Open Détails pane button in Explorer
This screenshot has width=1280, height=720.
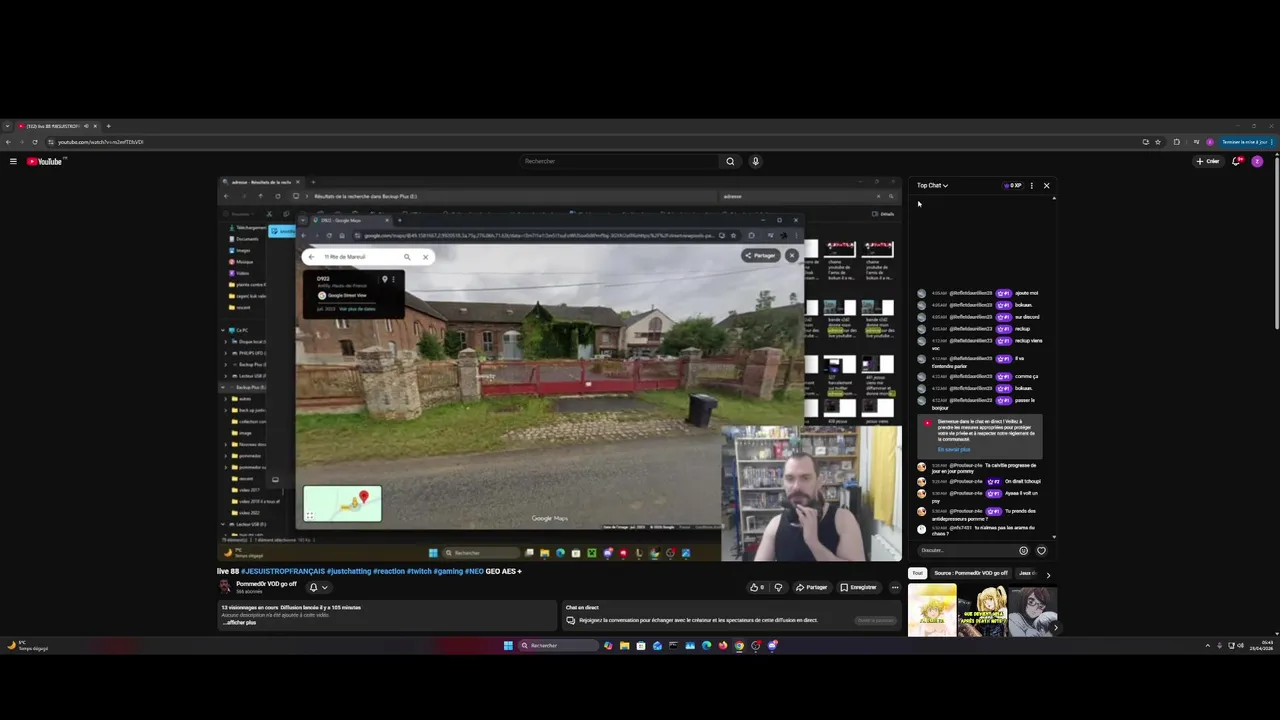click(x=883, y=214)
